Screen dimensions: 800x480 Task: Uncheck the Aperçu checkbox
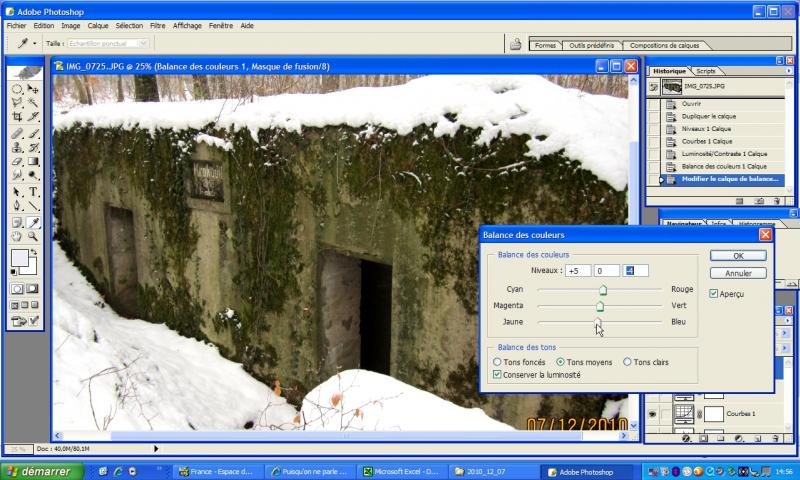[713, 293]
